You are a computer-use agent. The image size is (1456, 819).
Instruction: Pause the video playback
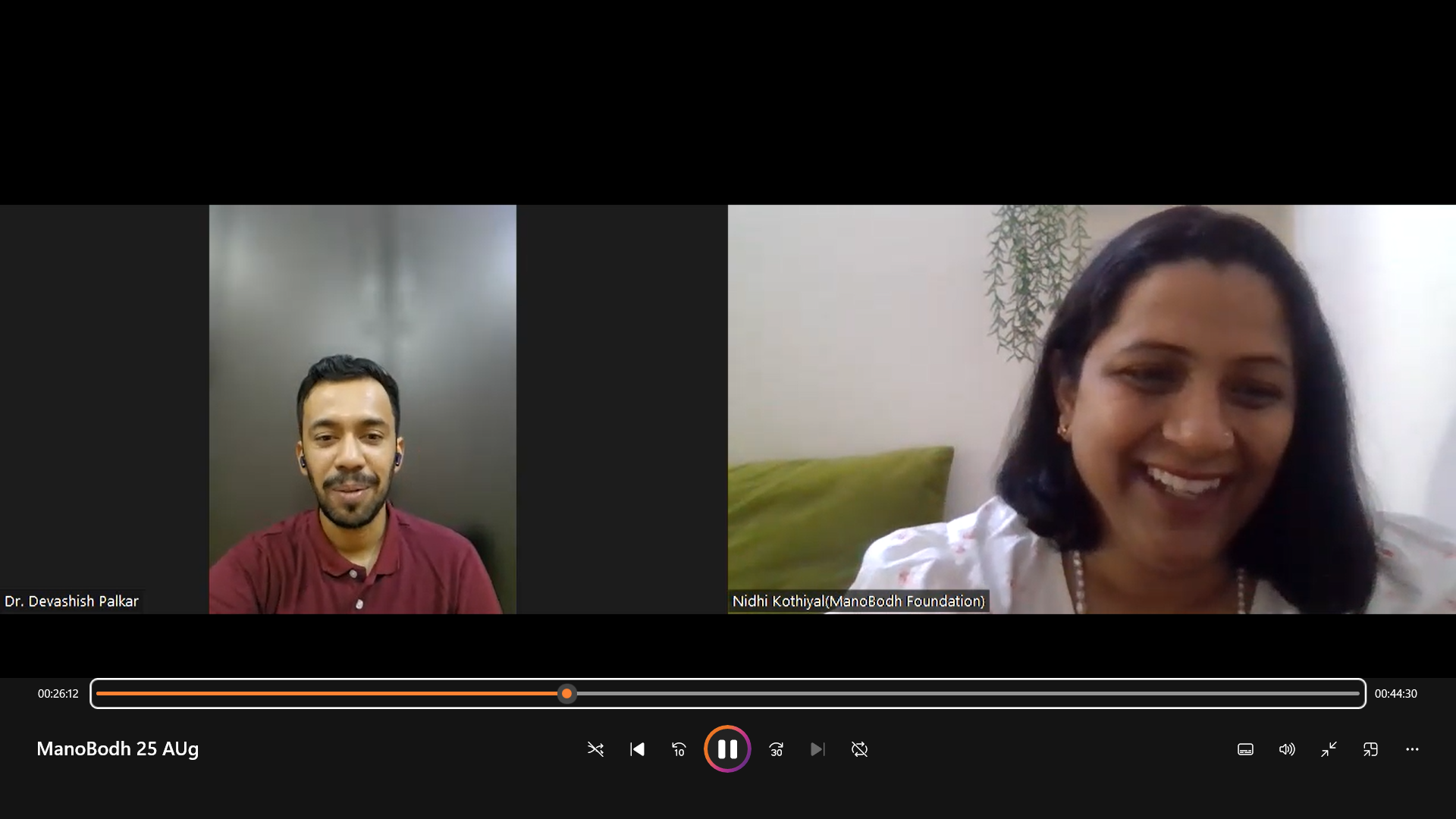click(x=727, y=749)
